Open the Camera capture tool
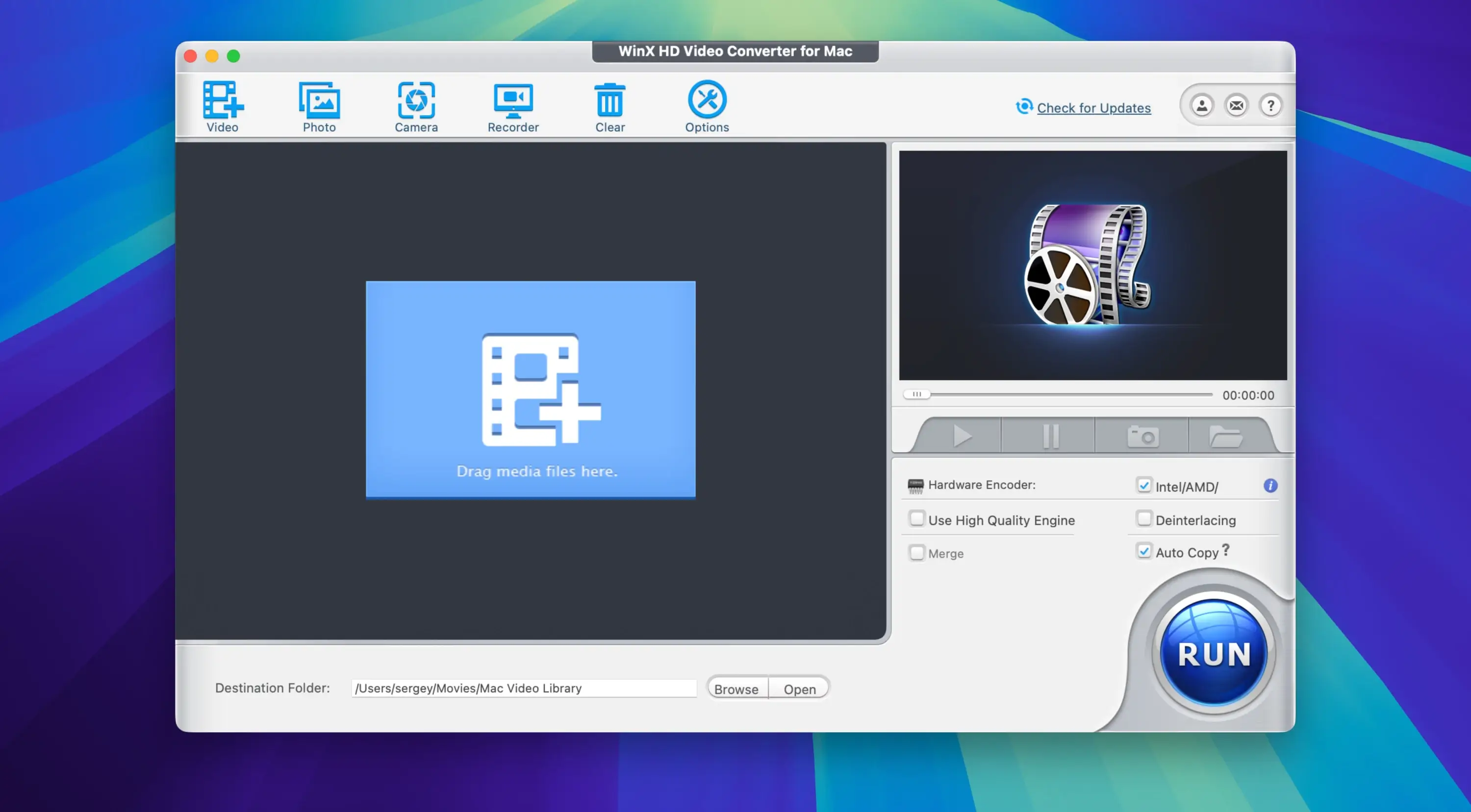The height and width of the screenshot is (812, 1471). pyautogui.click(x=416, y=107)
